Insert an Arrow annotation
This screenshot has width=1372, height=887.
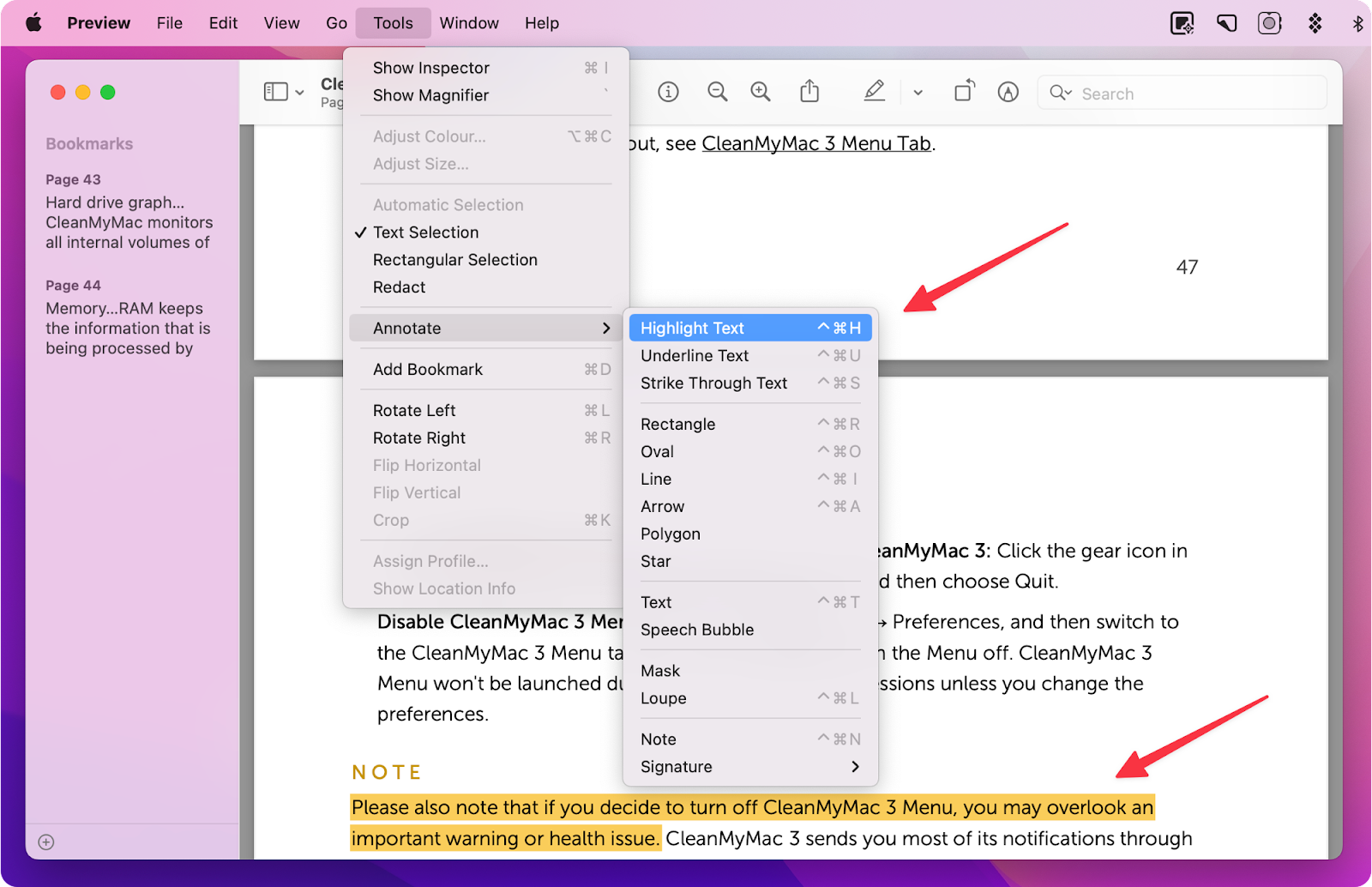750,506
